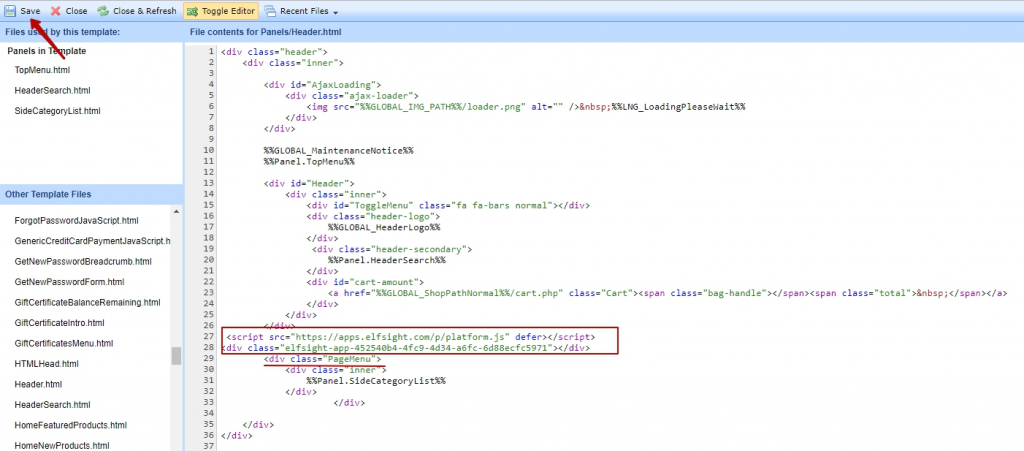
Task: Open ForgotPasswordJavaScript.html template file
Action: (76, 221)
